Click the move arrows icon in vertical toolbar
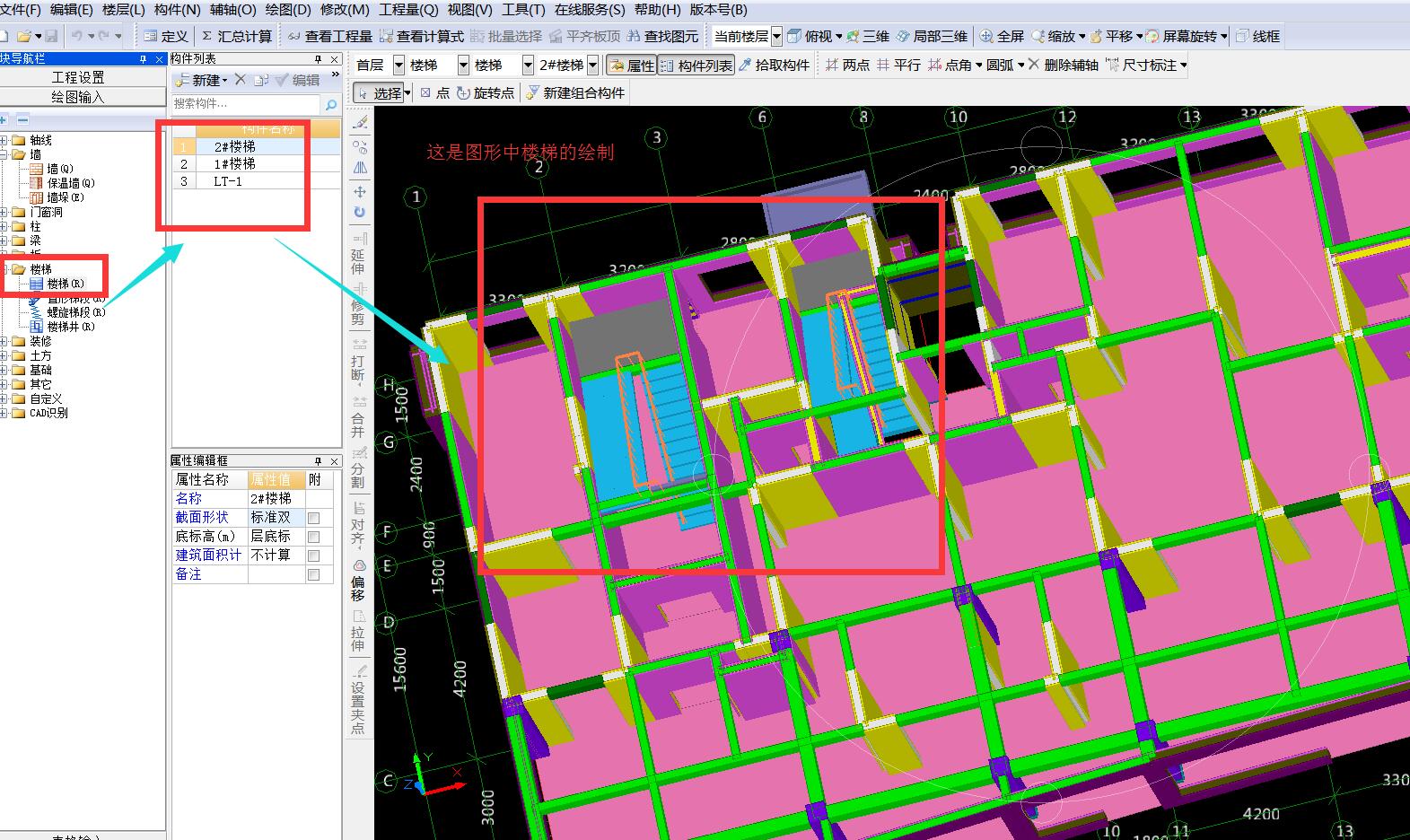1410x840 pixels. pos(359,191)
